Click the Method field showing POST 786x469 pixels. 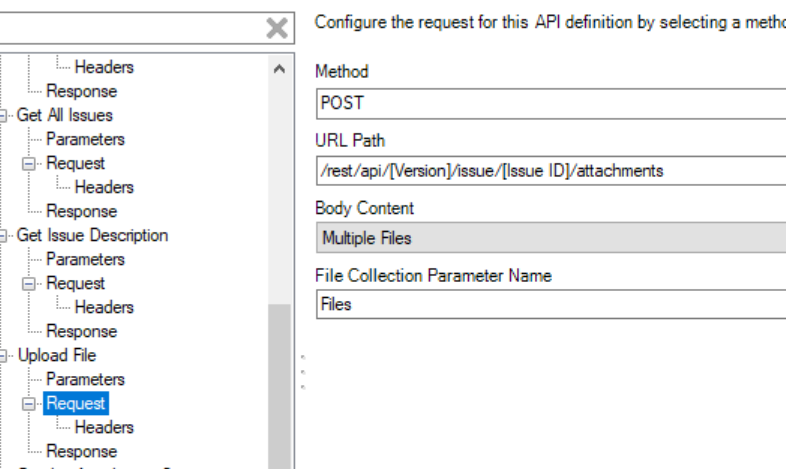[550, 103]
